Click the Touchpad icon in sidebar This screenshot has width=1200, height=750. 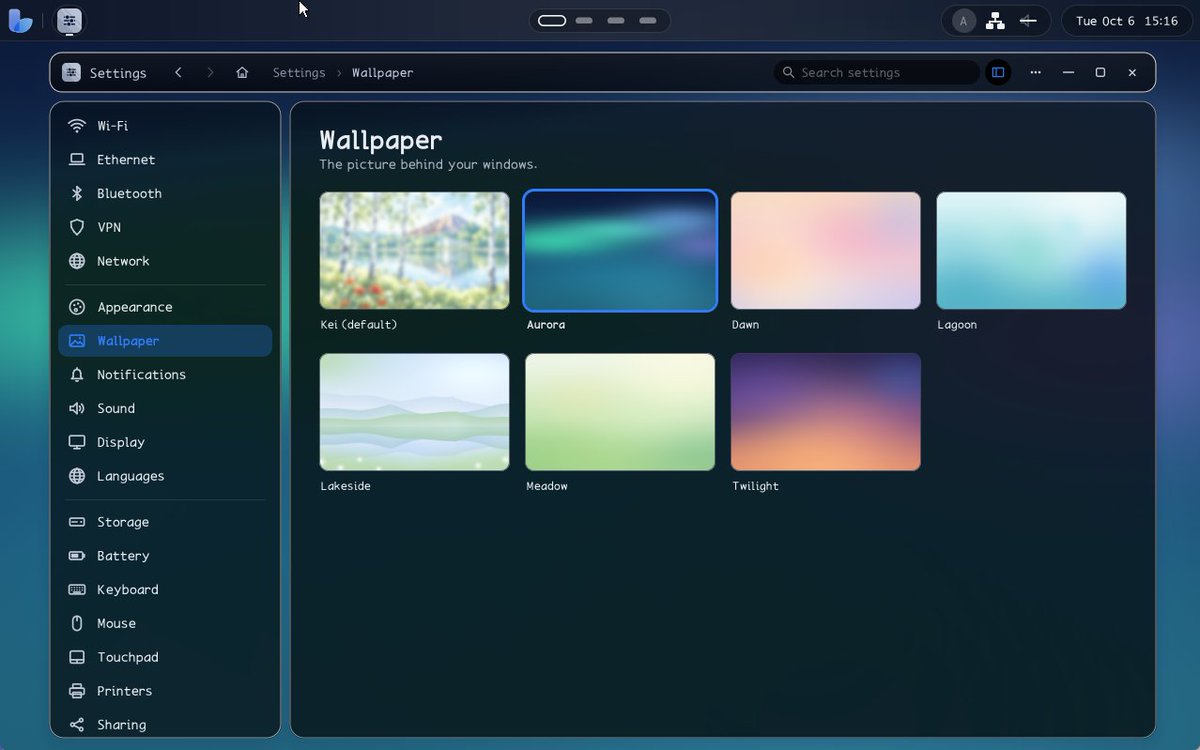pyautogui.click(x=77, y=657)
